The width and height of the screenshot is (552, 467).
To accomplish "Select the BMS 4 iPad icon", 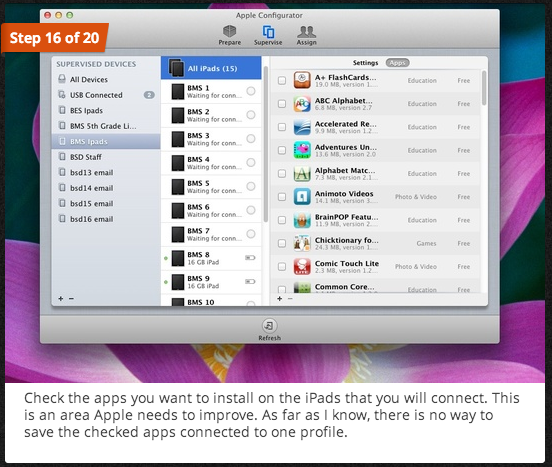I will pos(178,163).
